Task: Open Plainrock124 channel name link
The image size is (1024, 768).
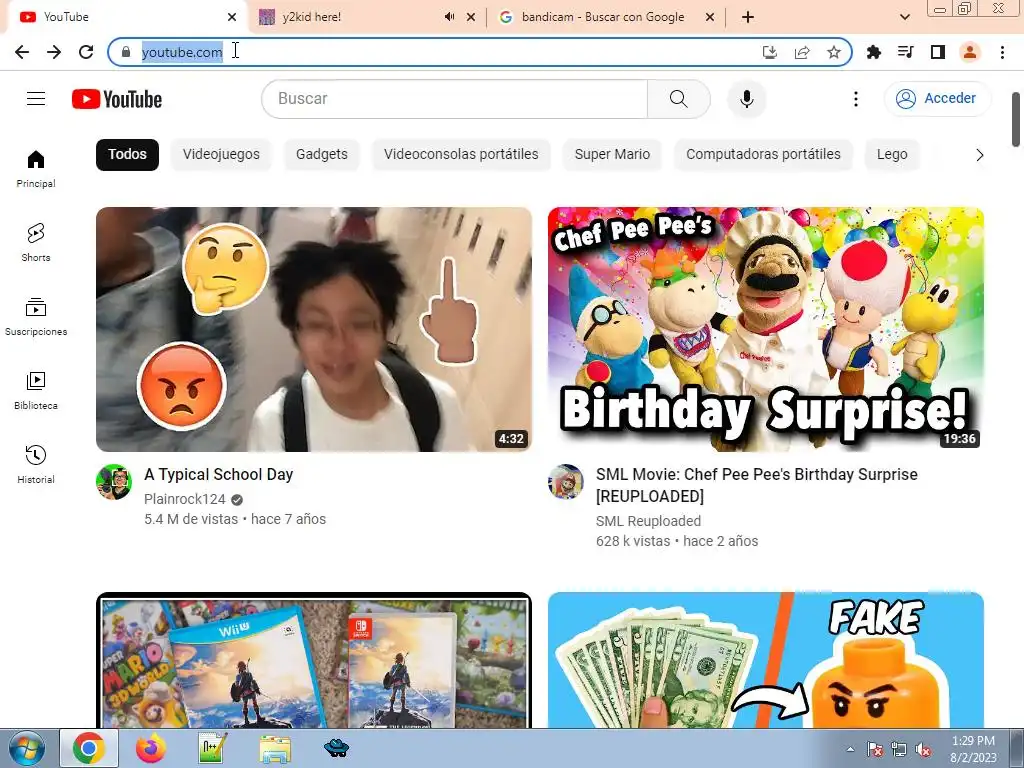Action: point(185,500)
